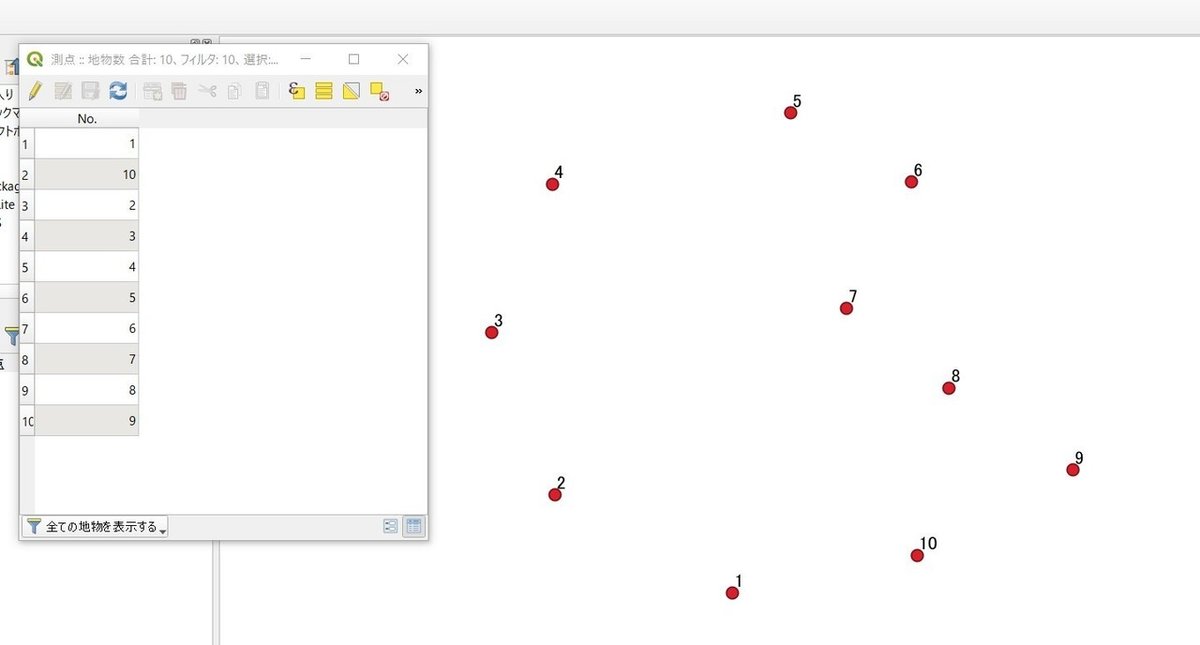This screenshot has height=645, width=1200.
Task: Close the attribute table window
Action: point(403,59)
